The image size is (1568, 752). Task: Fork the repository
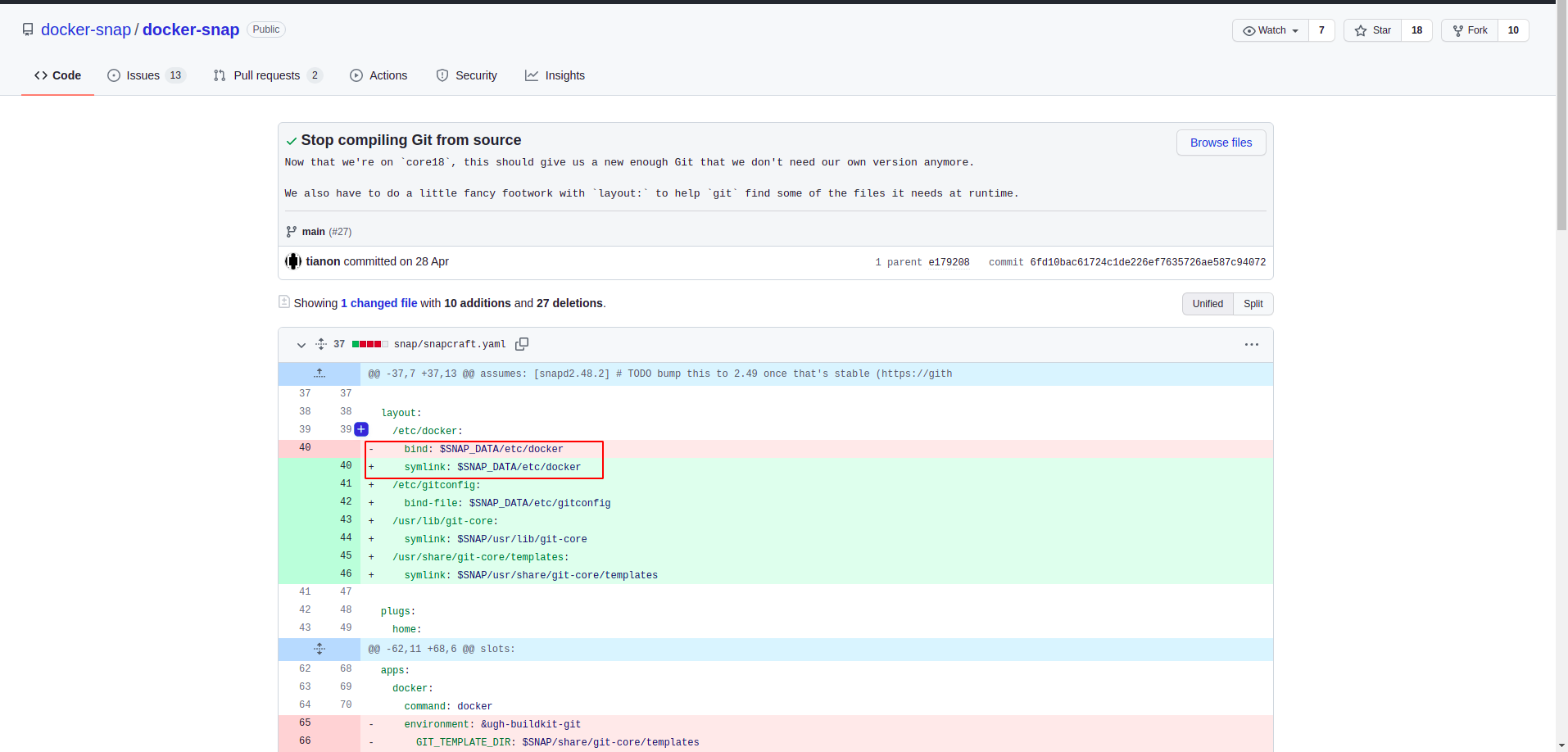coord(1470,30)
